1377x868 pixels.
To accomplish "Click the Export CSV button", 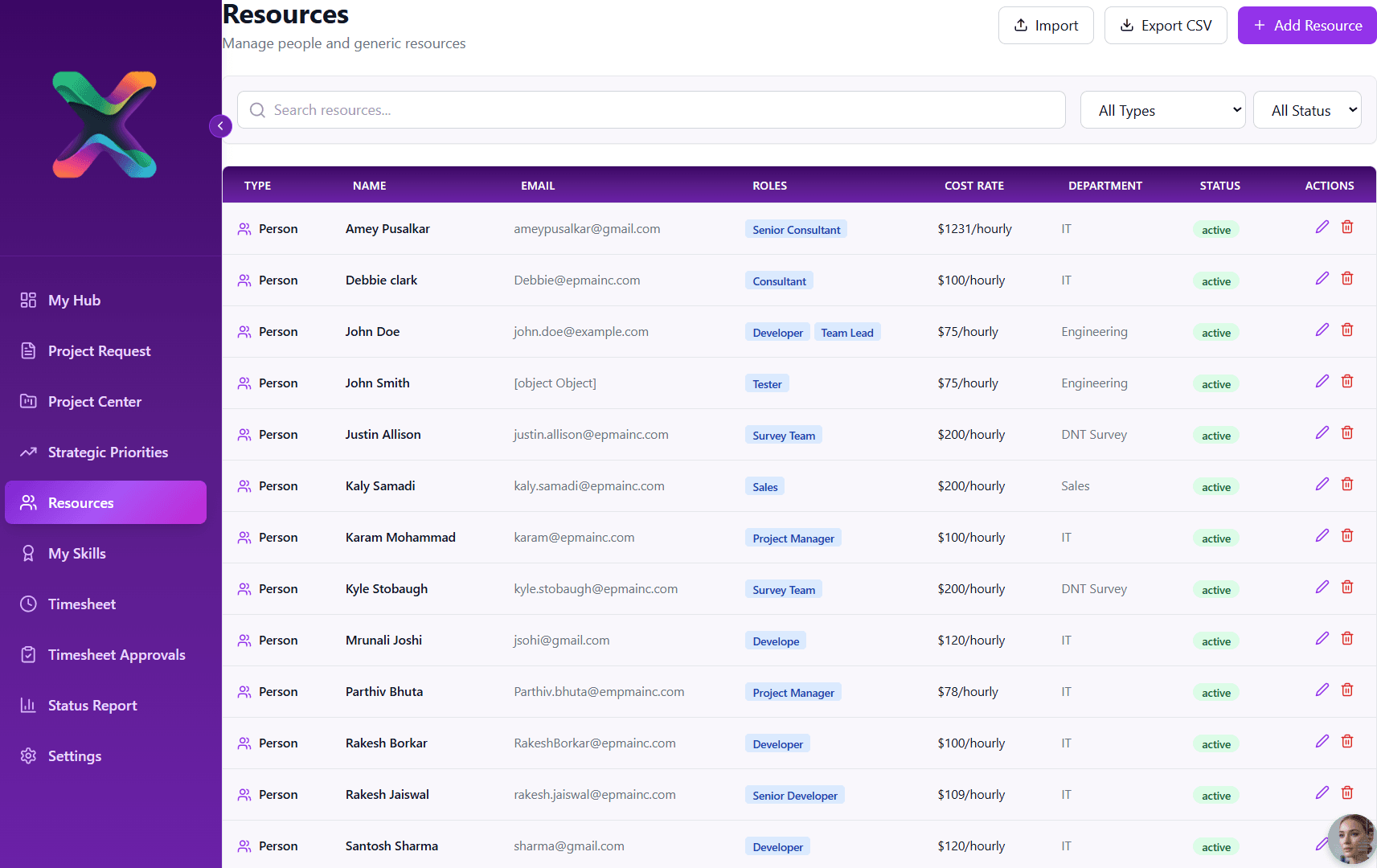I will click(x=1166, y=26).
